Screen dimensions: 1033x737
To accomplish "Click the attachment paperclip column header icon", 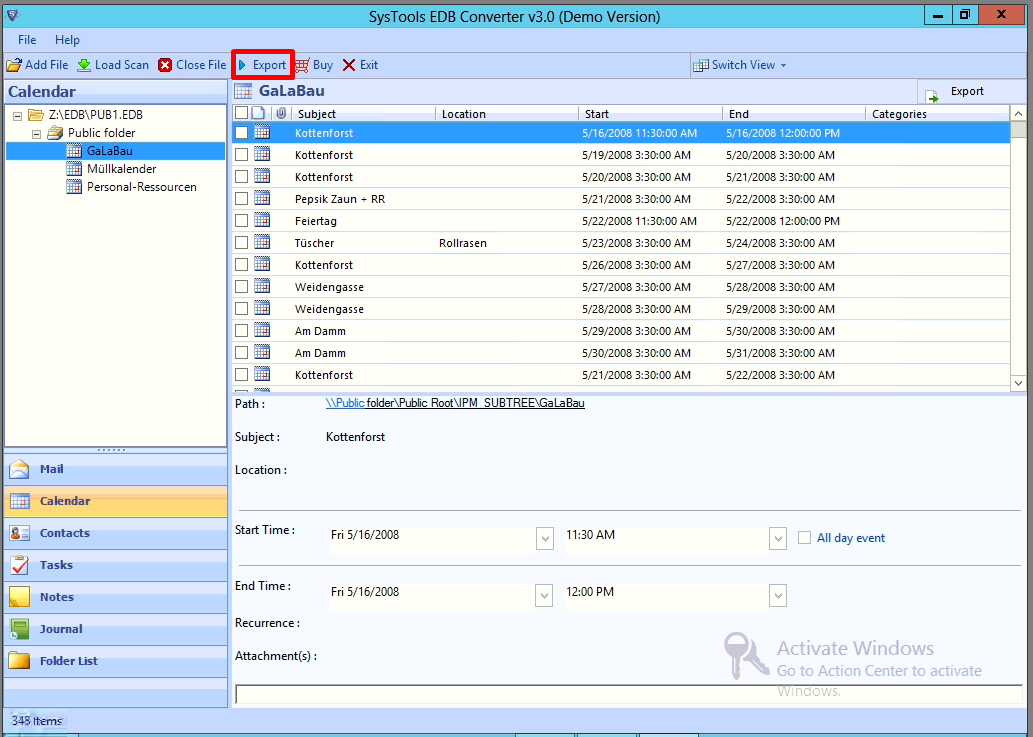I will (x=281, y=113).
